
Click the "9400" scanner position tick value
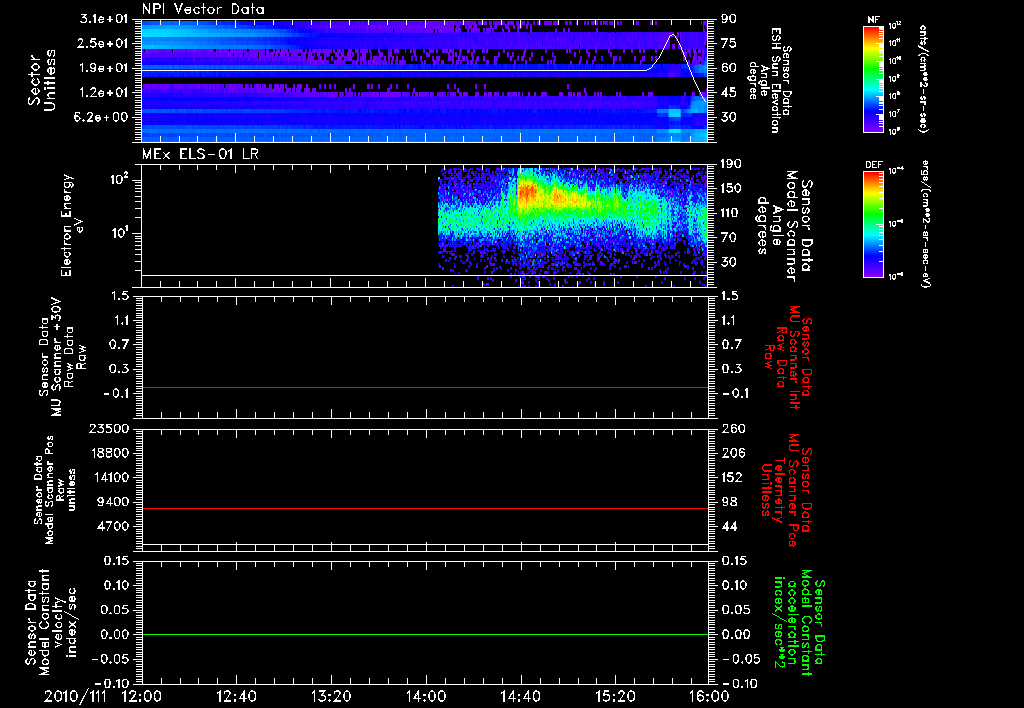pyautogui.click(x=114, y=502)
